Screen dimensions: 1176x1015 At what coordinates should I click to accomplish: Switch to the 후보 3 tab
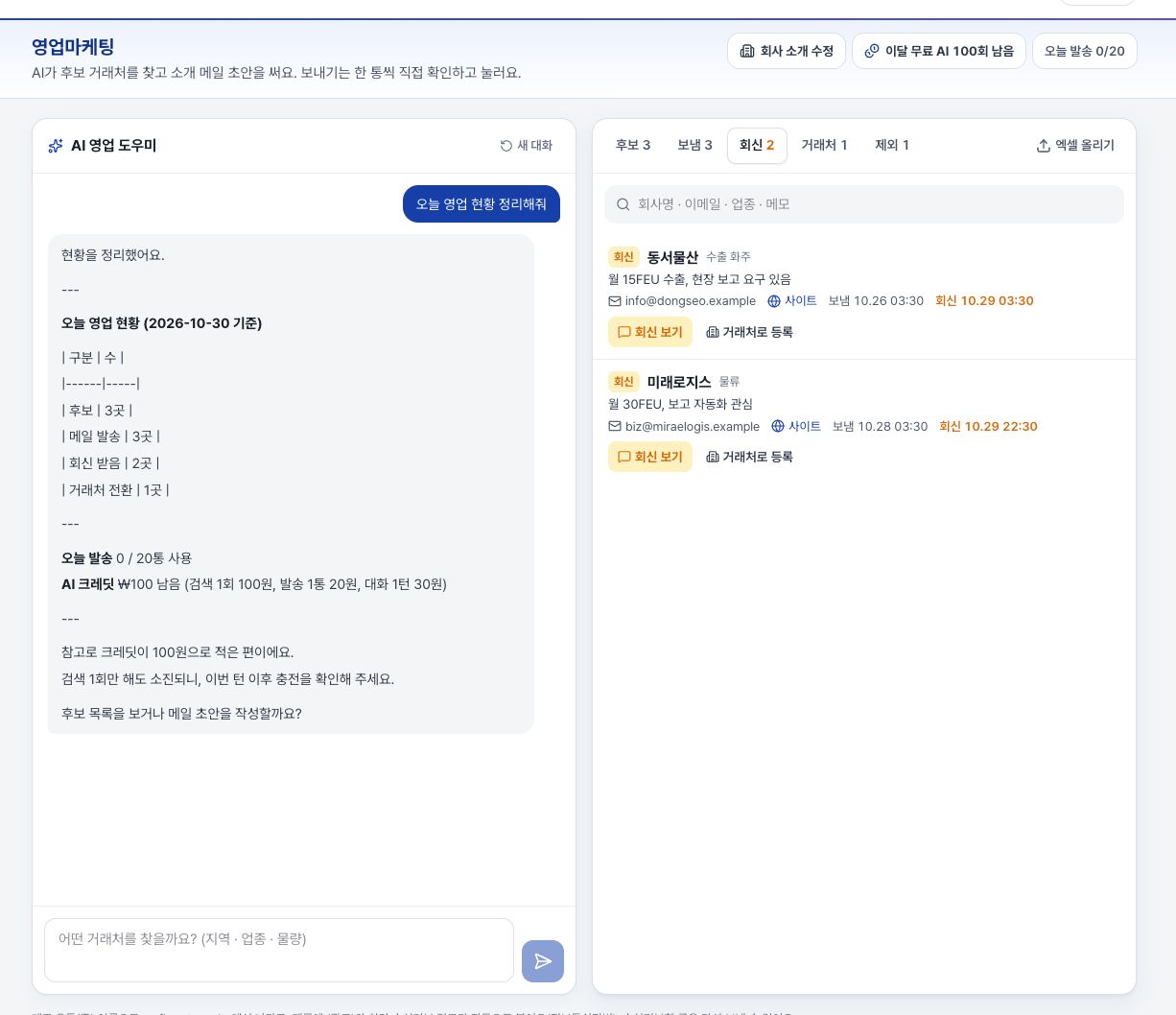point(633,145)
